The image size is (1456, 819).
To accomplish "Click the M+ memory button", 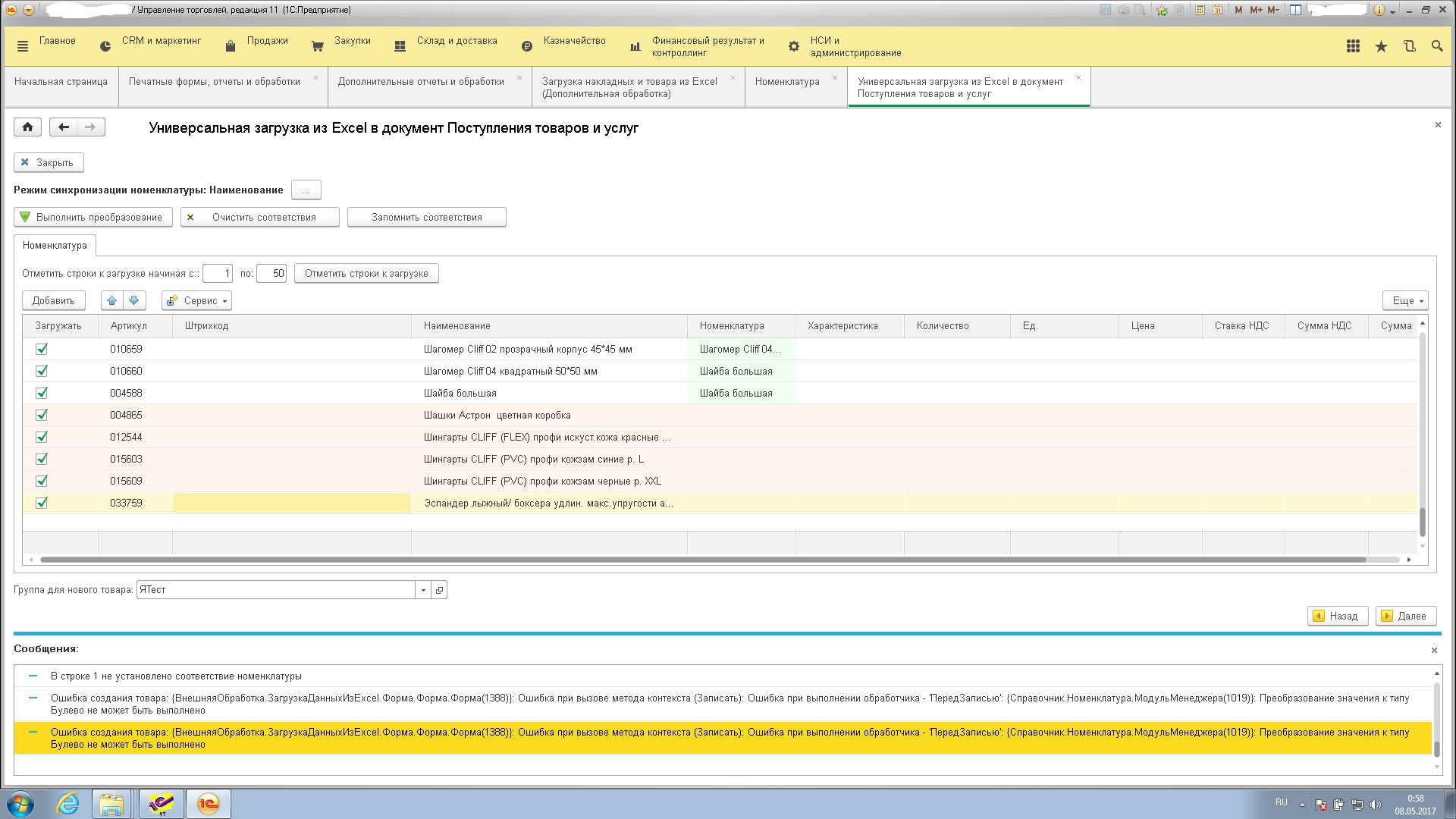I will [x=1257, y=10].
